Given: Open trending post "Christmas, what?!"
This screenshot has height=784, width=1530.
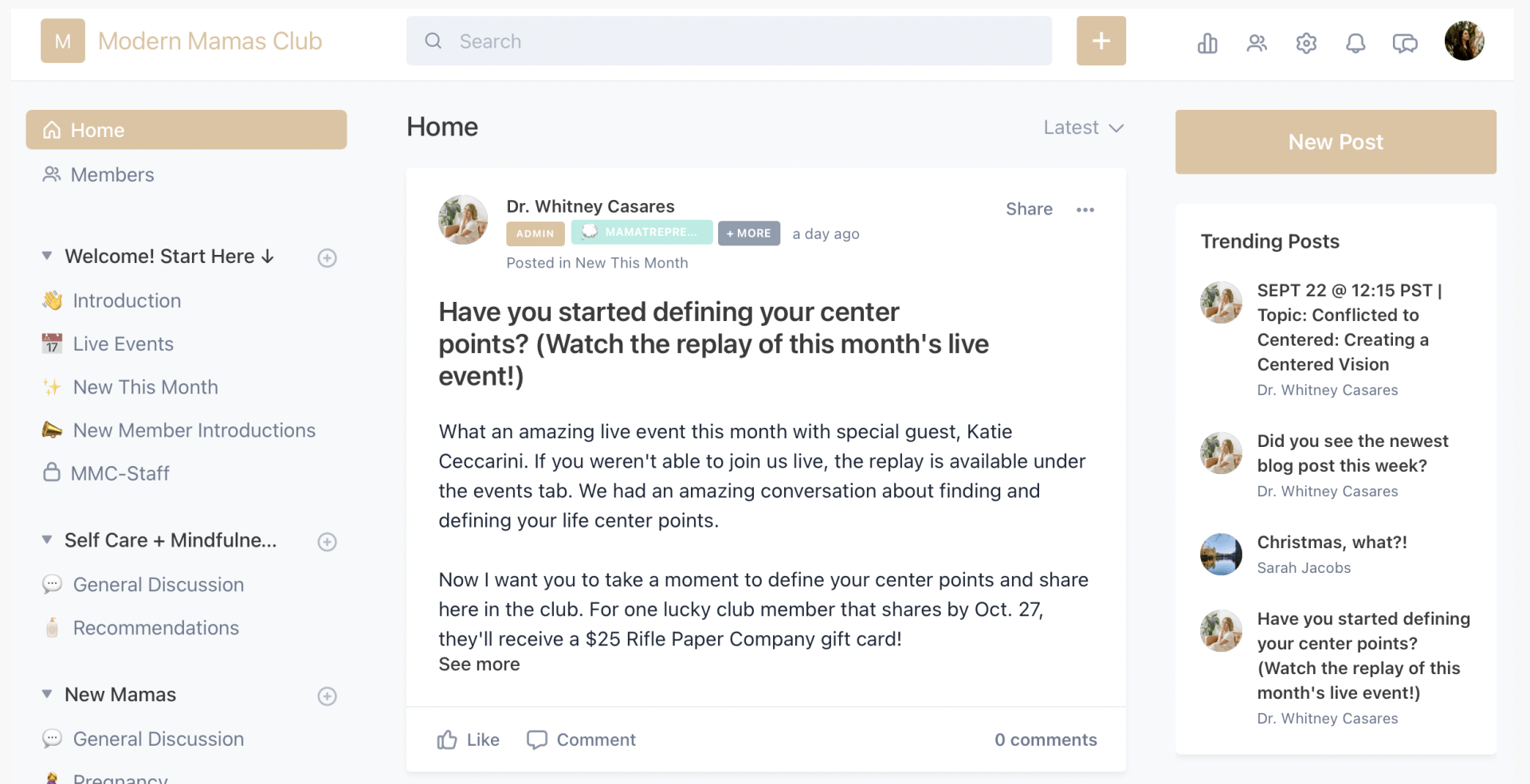Looking at the screenshot, I should 1332,543.
